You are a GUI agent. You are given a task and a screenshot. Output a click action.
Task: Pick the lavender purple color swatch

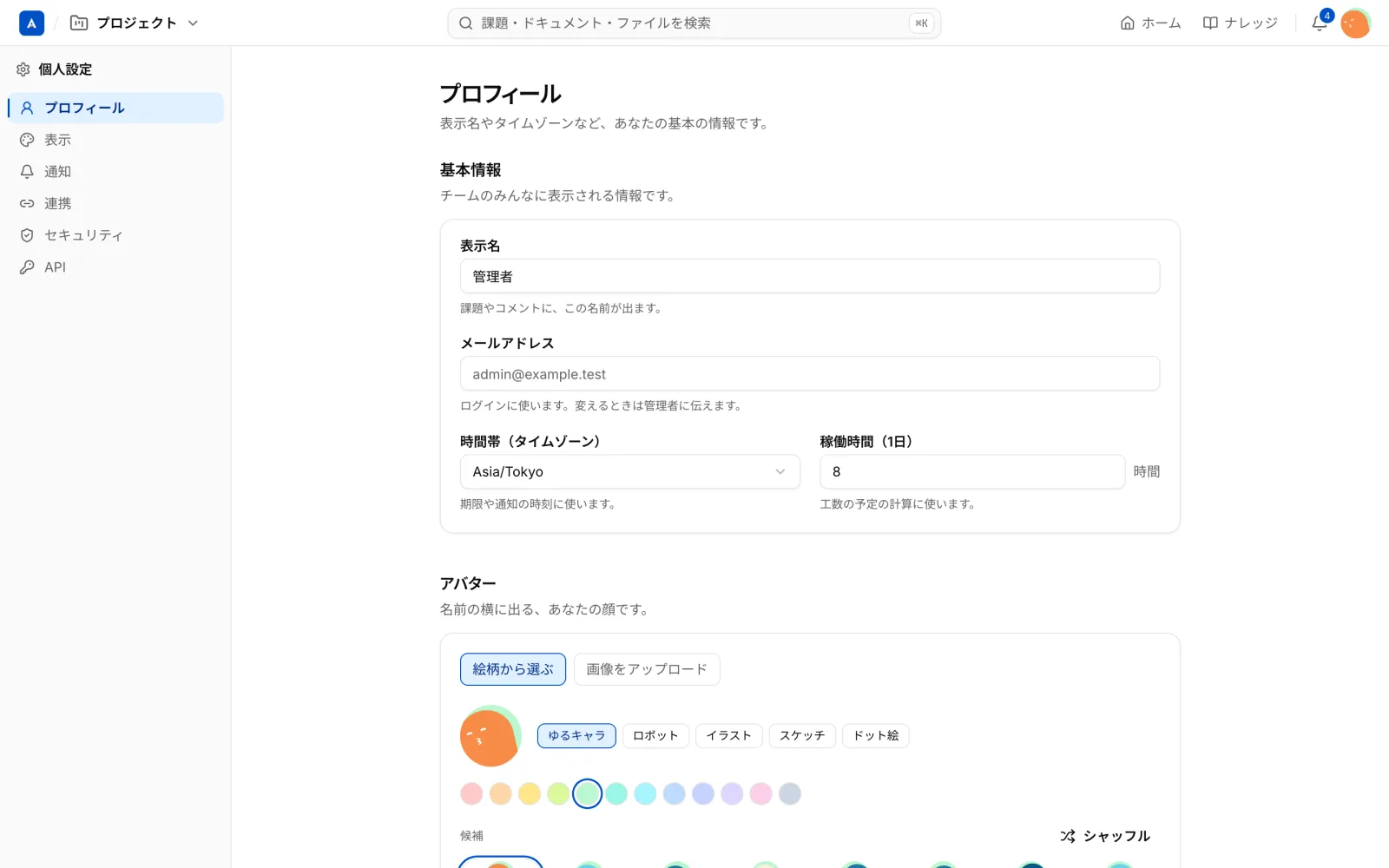[732, 793]
